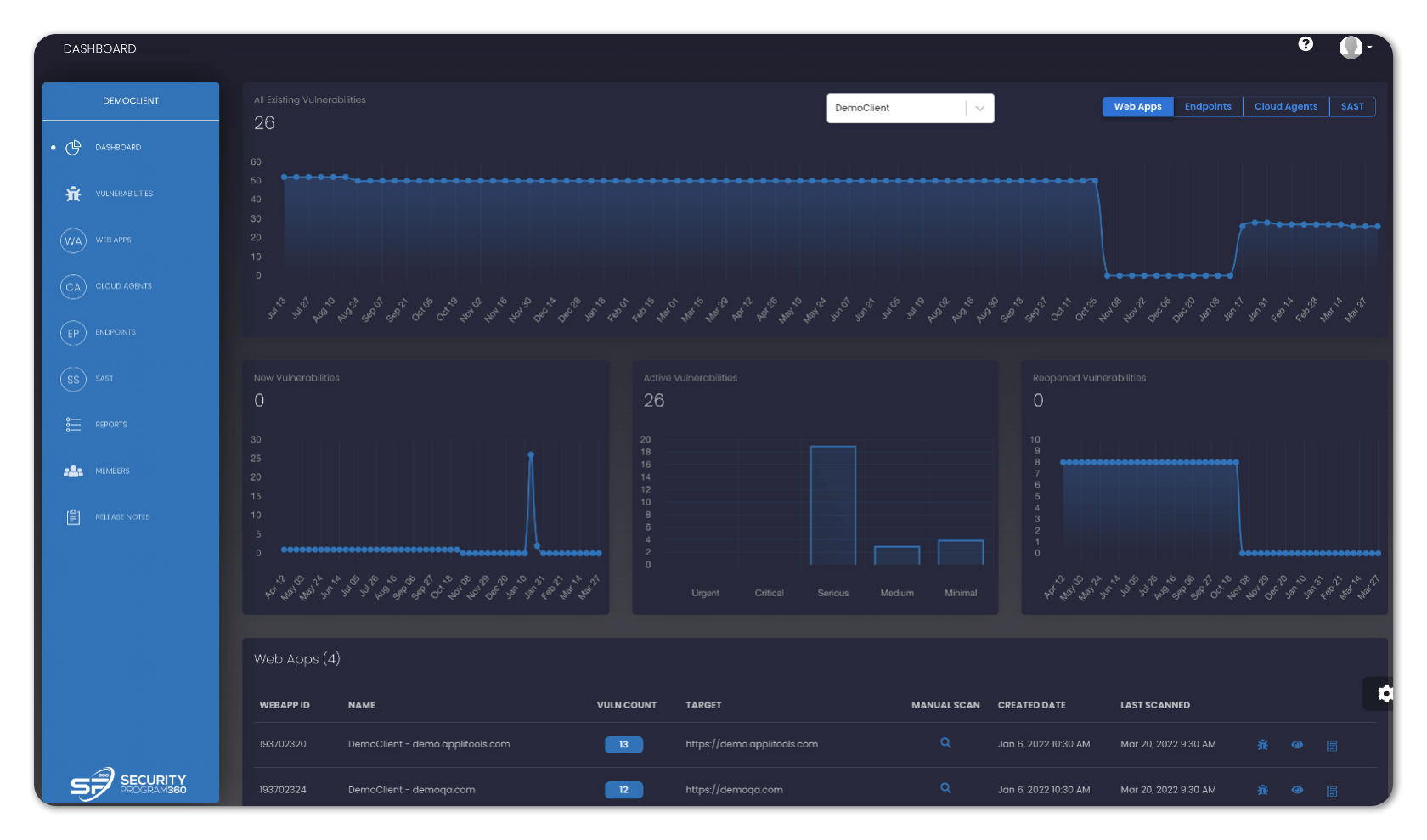Sort by the VULN COUNT column header
The width and height of the screenshot is (1427, 840).
627,705
